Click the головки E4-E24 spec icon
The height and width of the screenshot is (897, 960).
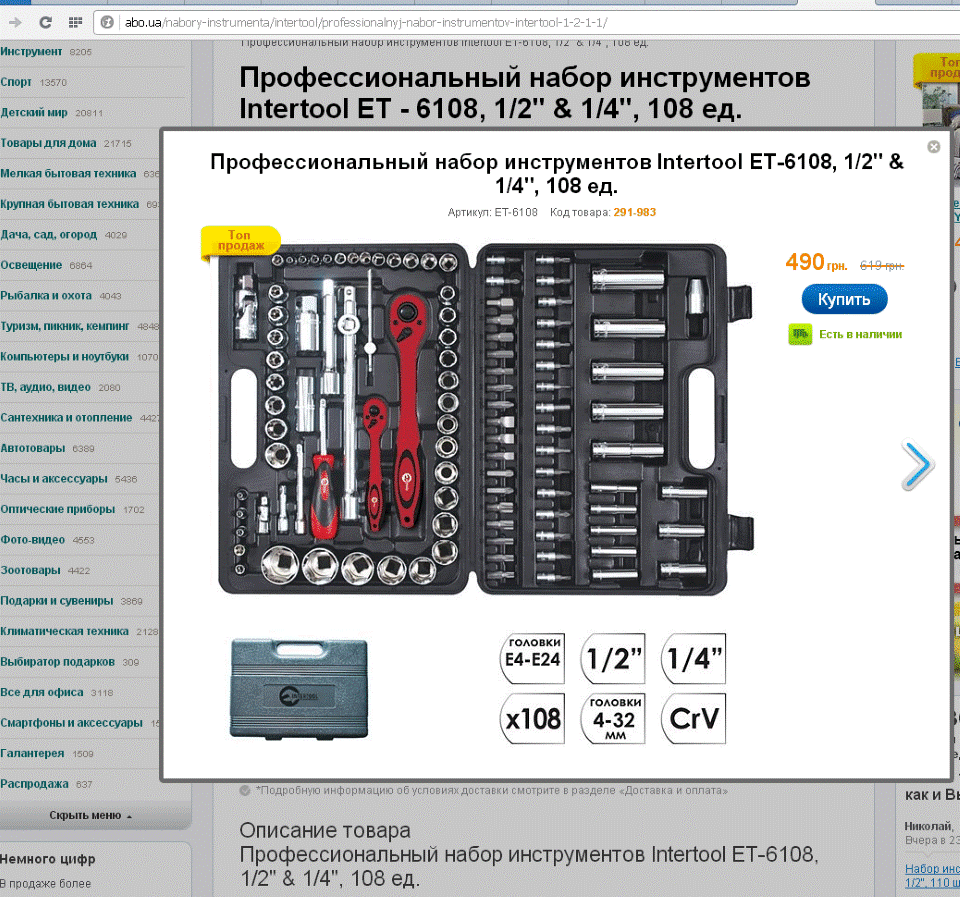pos(533,659)
